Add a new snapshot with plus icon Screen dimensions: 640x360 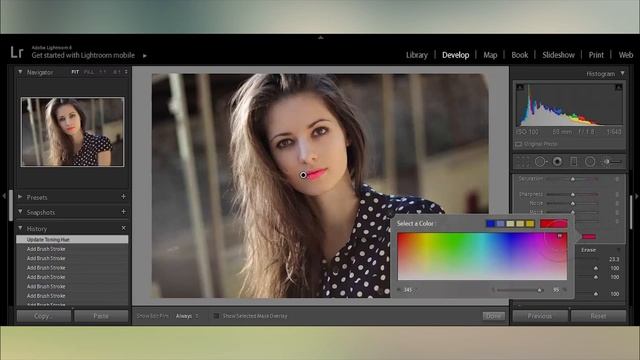tap(123, 212)
